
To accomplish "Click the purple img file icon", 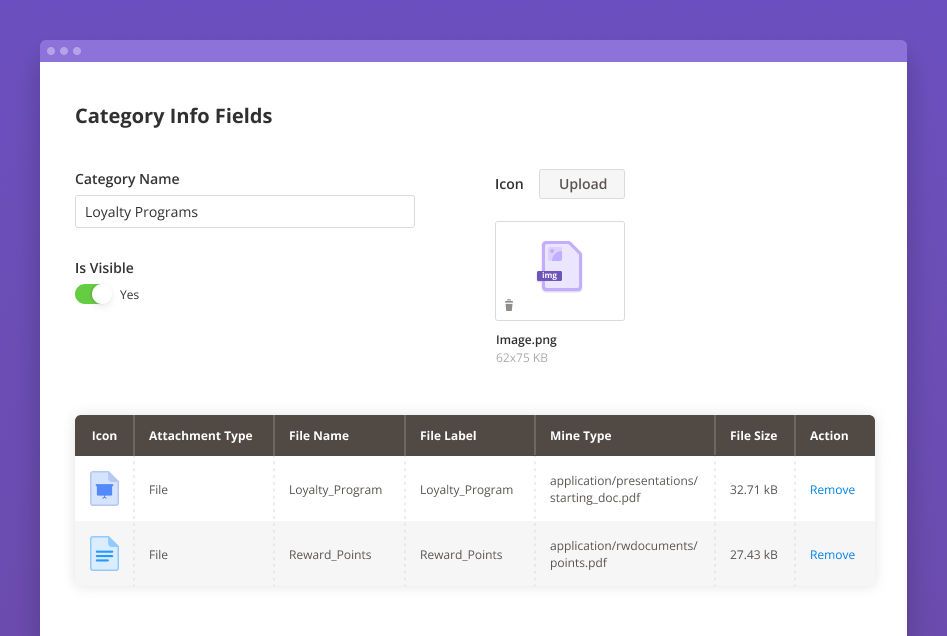I will pyautogui.click(x=560, y=267).
